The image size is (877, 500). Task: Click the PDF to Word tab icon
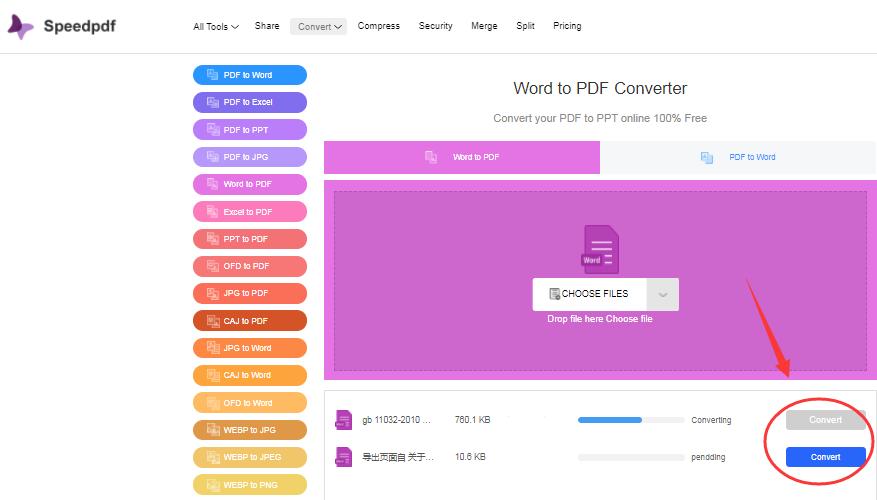pyautogui.click(x=707, y=158)
